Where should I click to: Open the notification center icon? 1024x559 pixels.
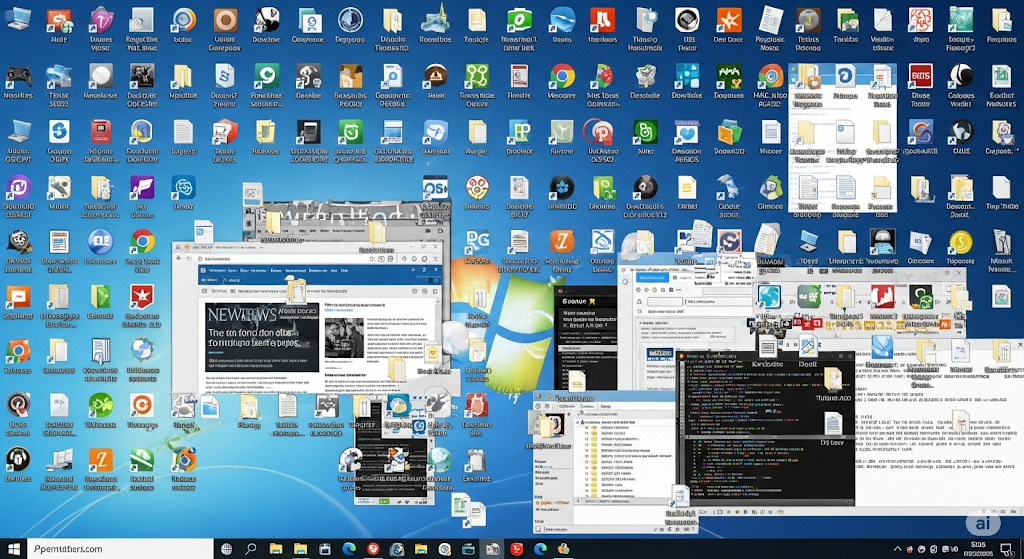[1006, 549]
